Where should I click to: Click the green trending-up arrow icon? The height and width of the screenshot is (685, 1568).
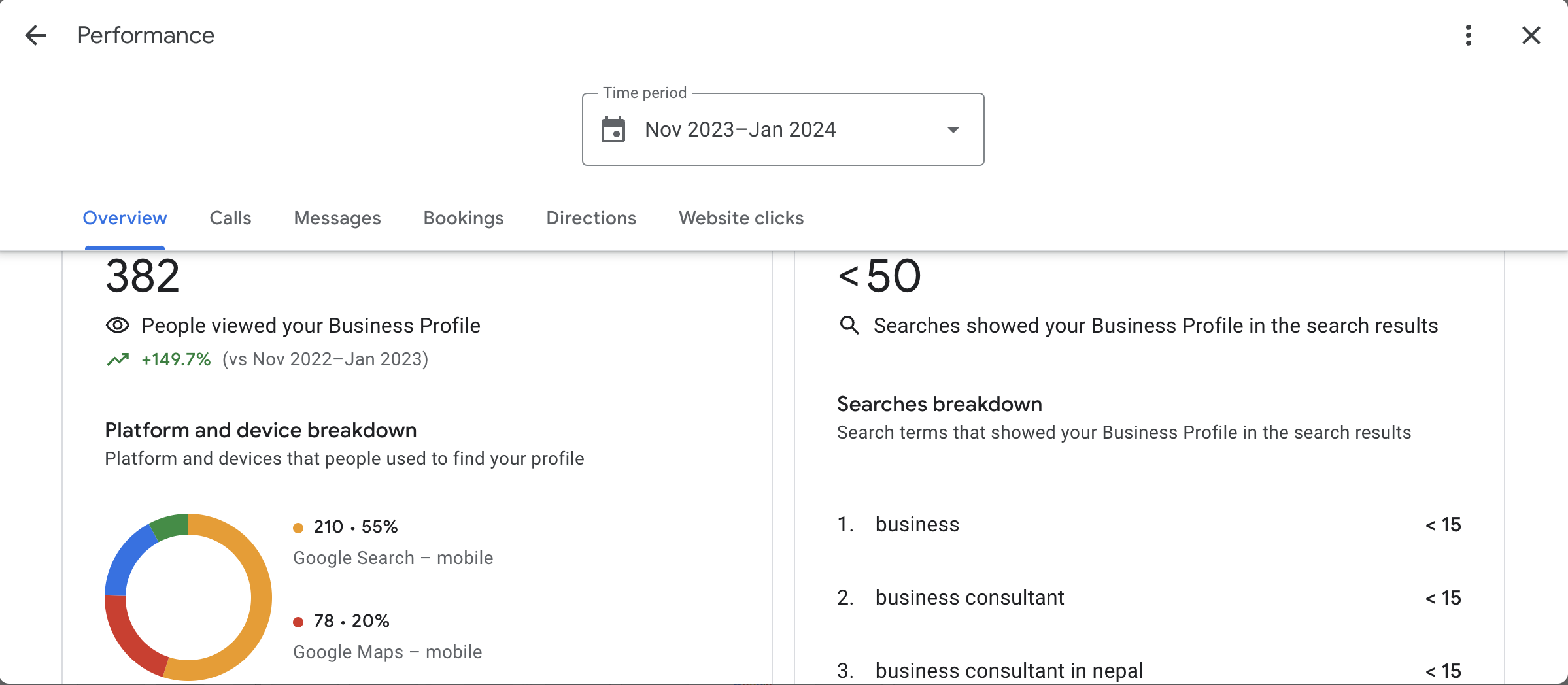118,359
